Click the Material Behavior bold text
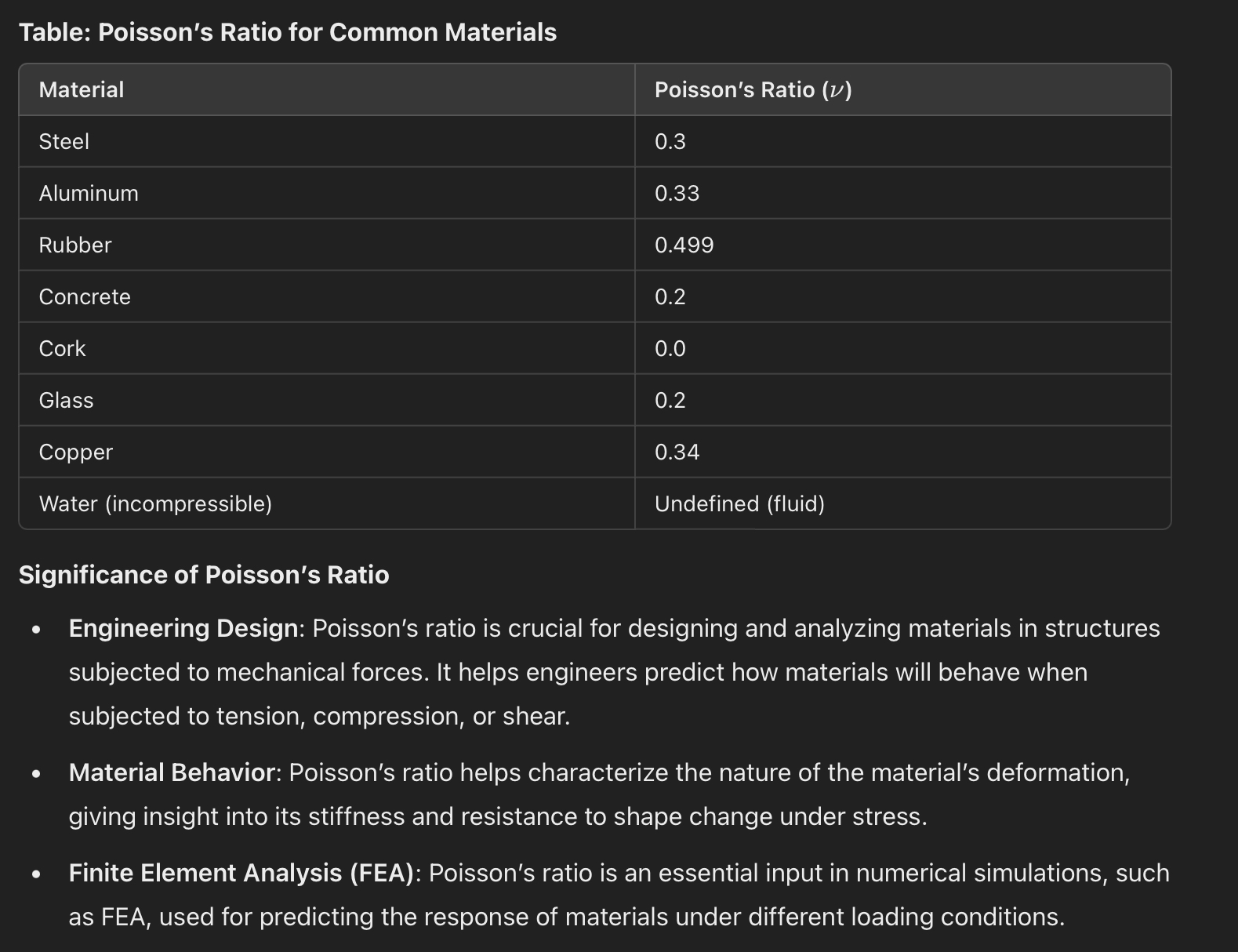Screen dimensions: 1238x952 pyautogui.click(x=172, y=773)
